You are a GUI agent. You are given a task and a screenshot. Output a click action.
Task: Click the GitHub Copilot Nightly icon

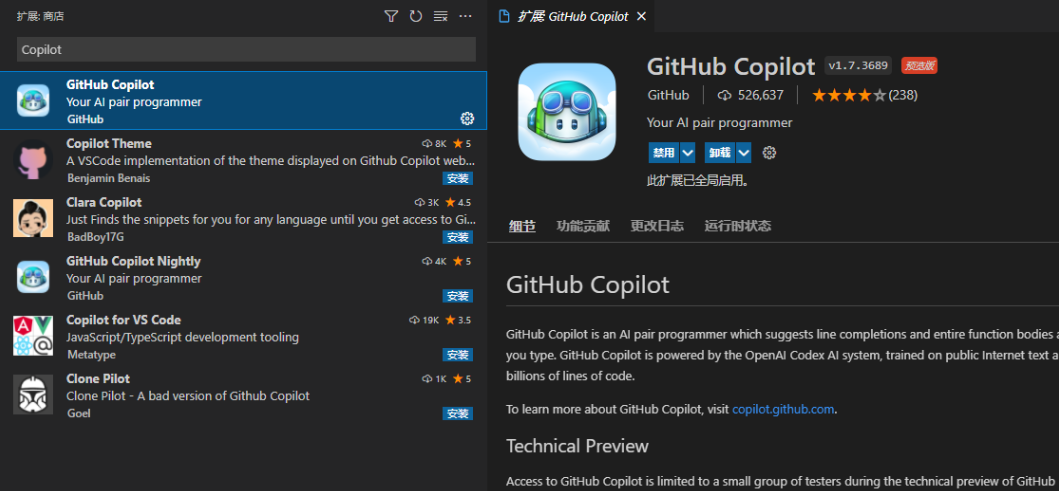click(x=33, y=277)
